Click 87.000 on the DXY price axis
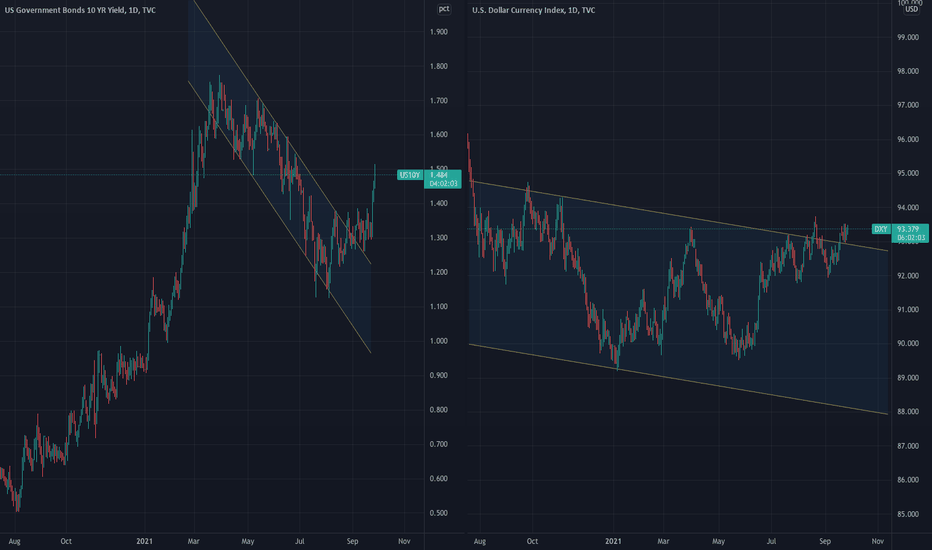The image size is (932, 550). pos(908,446)
